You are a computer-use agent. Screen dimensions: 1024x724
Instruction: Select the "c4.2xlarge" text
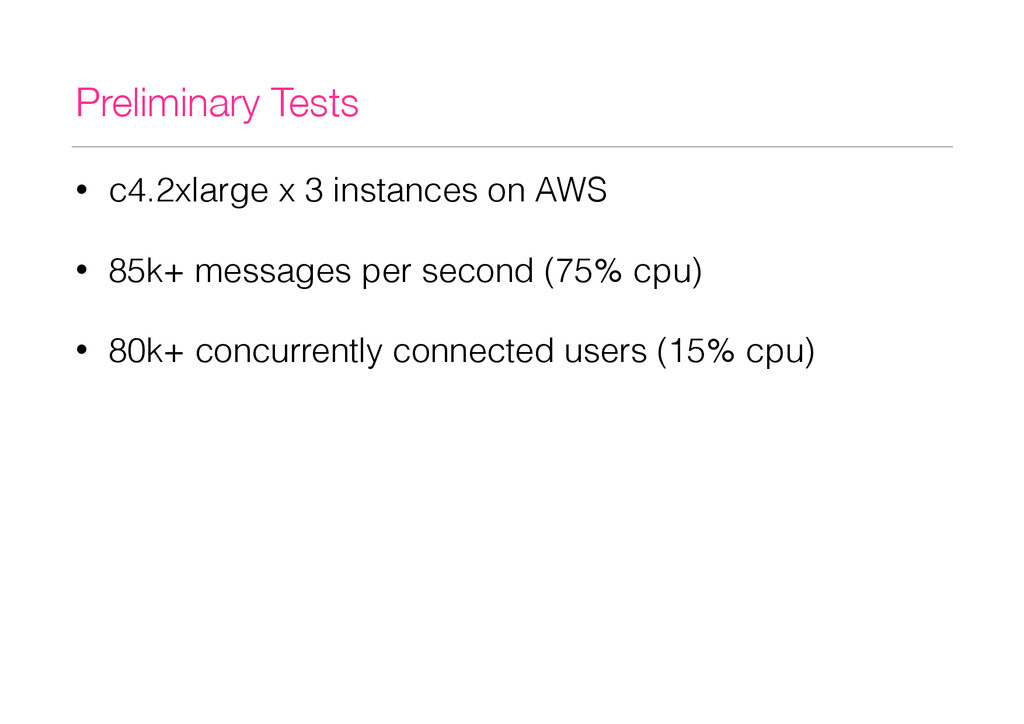tap(189, 192)
